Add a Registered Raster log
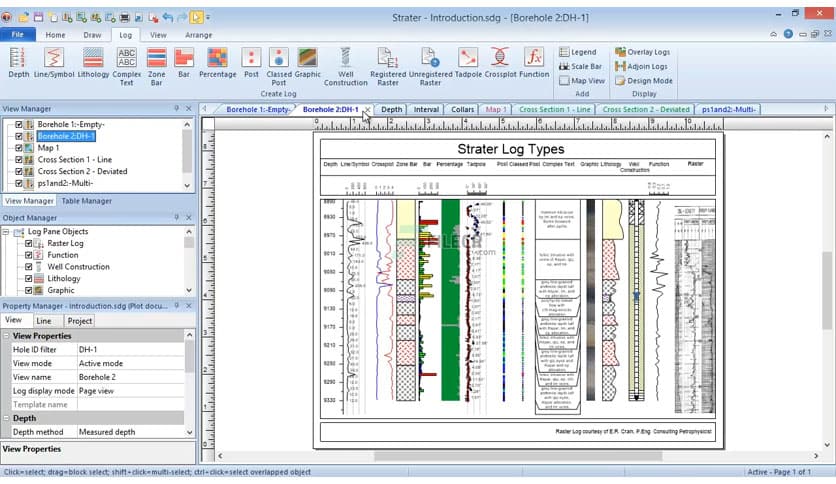 [388, 67]
